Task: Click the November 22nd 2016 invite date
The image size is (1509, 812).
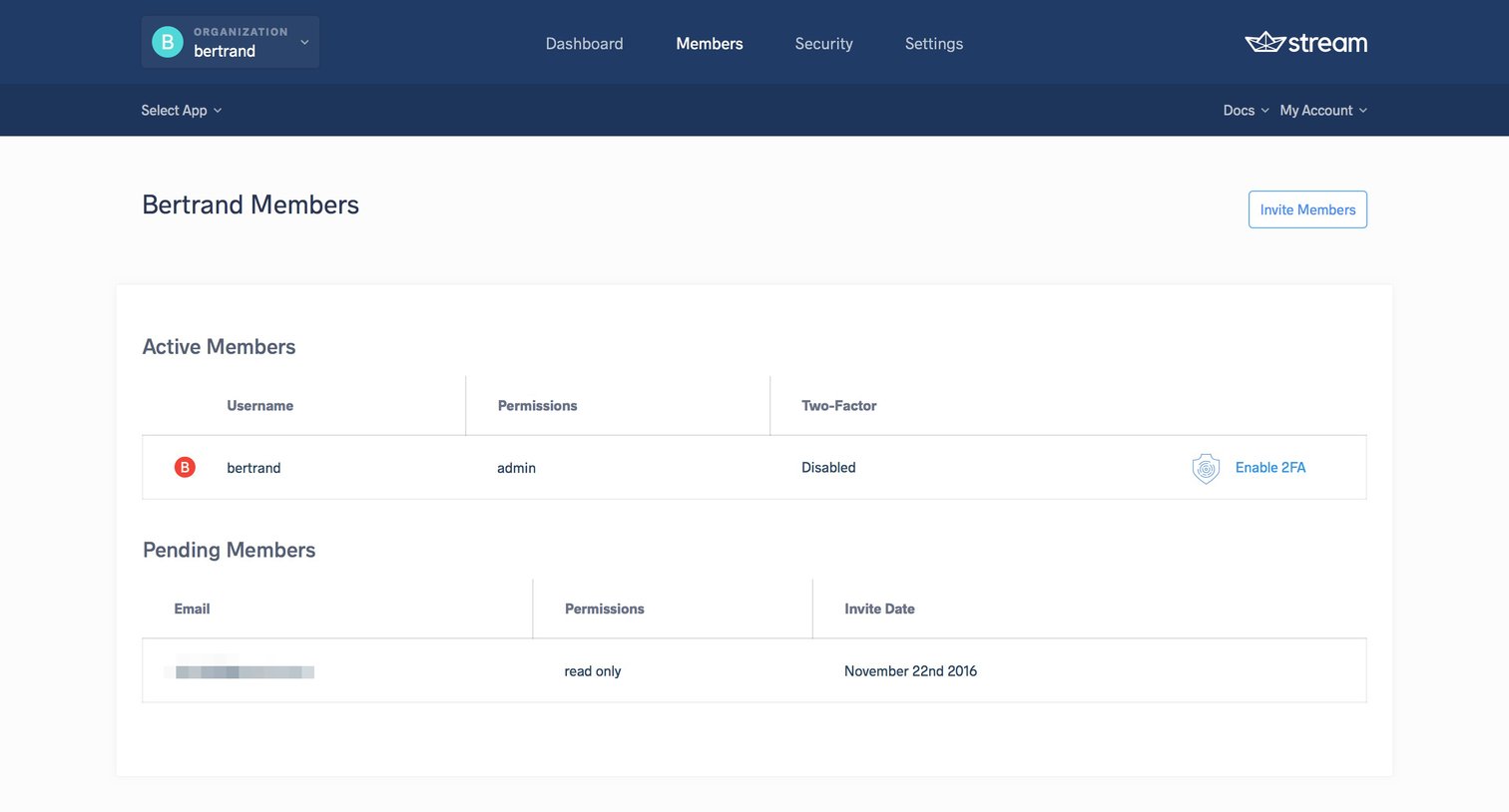Action: click(x=910, y=671)
